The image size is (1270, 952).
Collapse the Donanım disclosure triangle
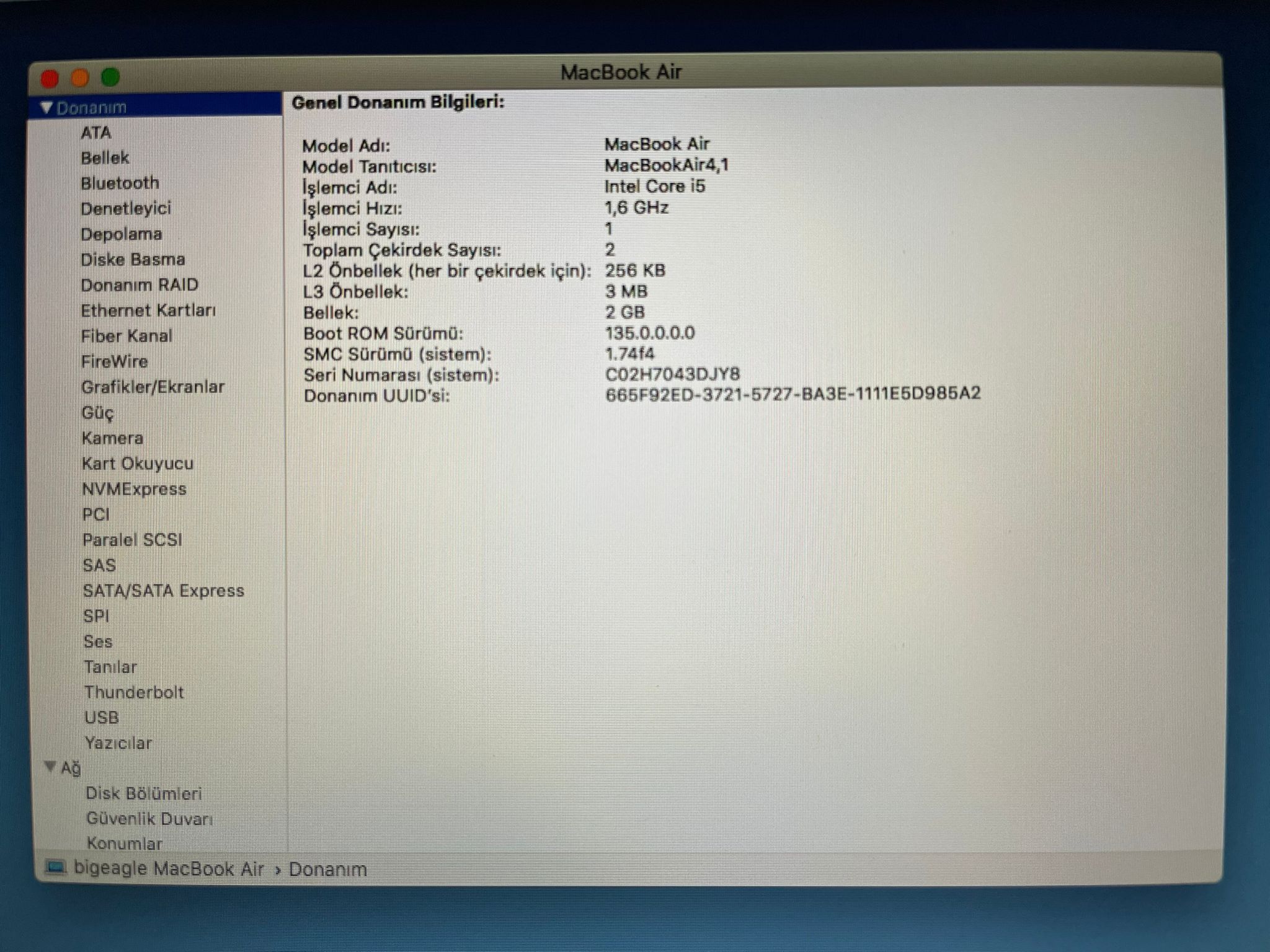(x=47, y=108)
